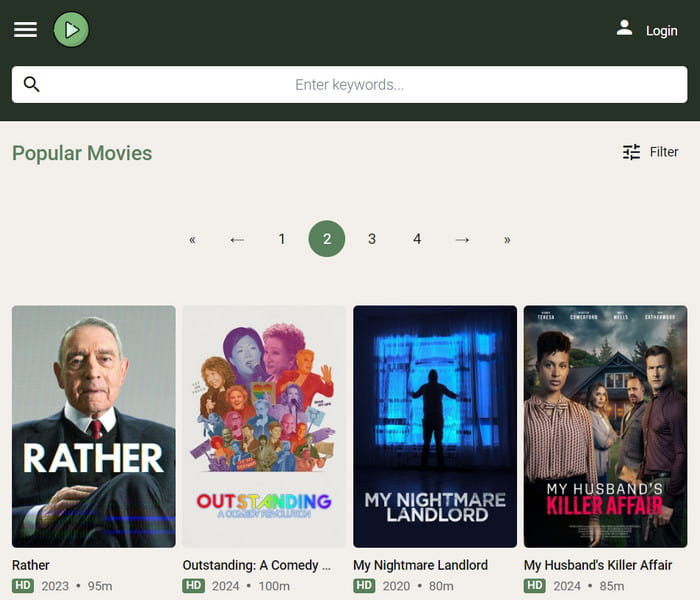Open My Husband's Killer Affair poster

coord(605,426)
